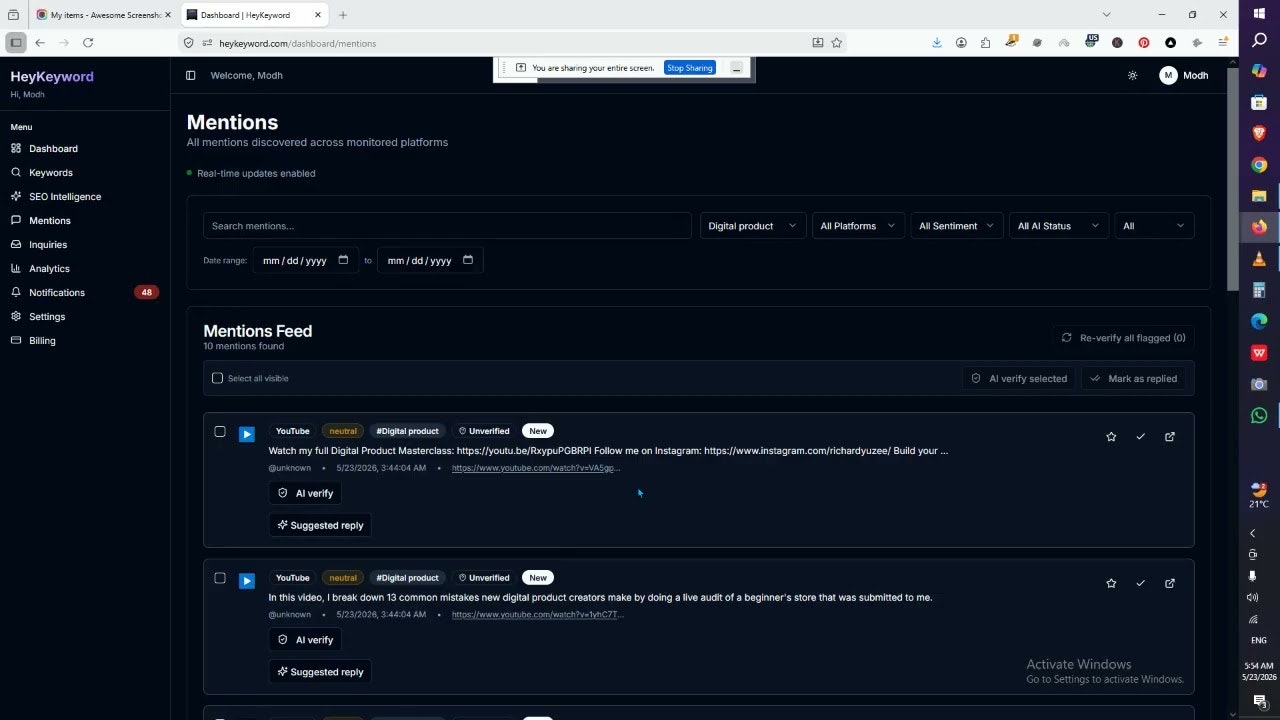Click the AI verify selected button
The image size is (1280, 720).
(x=1019, y=378)
